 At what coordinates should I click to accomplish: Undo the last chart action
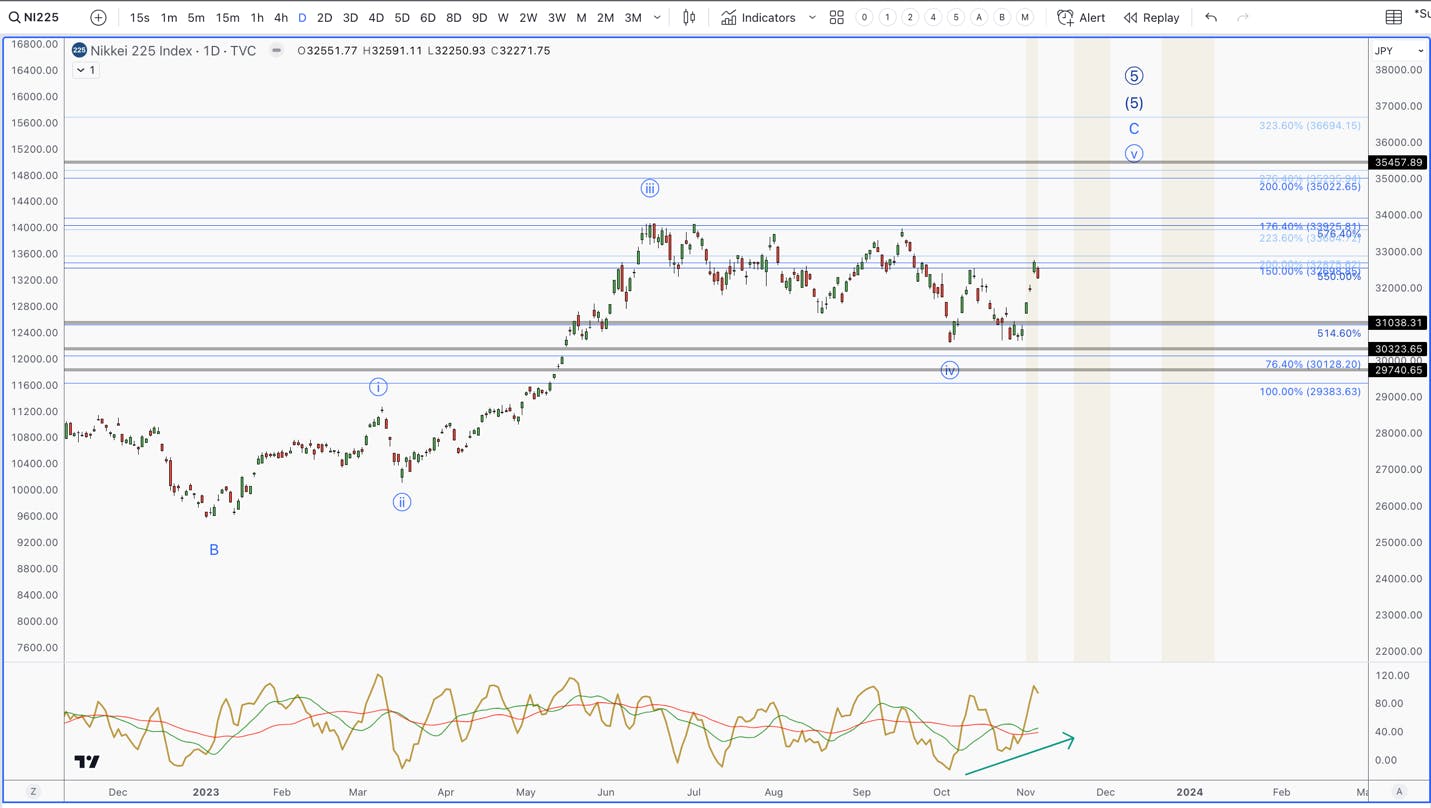click(1211, 17)
